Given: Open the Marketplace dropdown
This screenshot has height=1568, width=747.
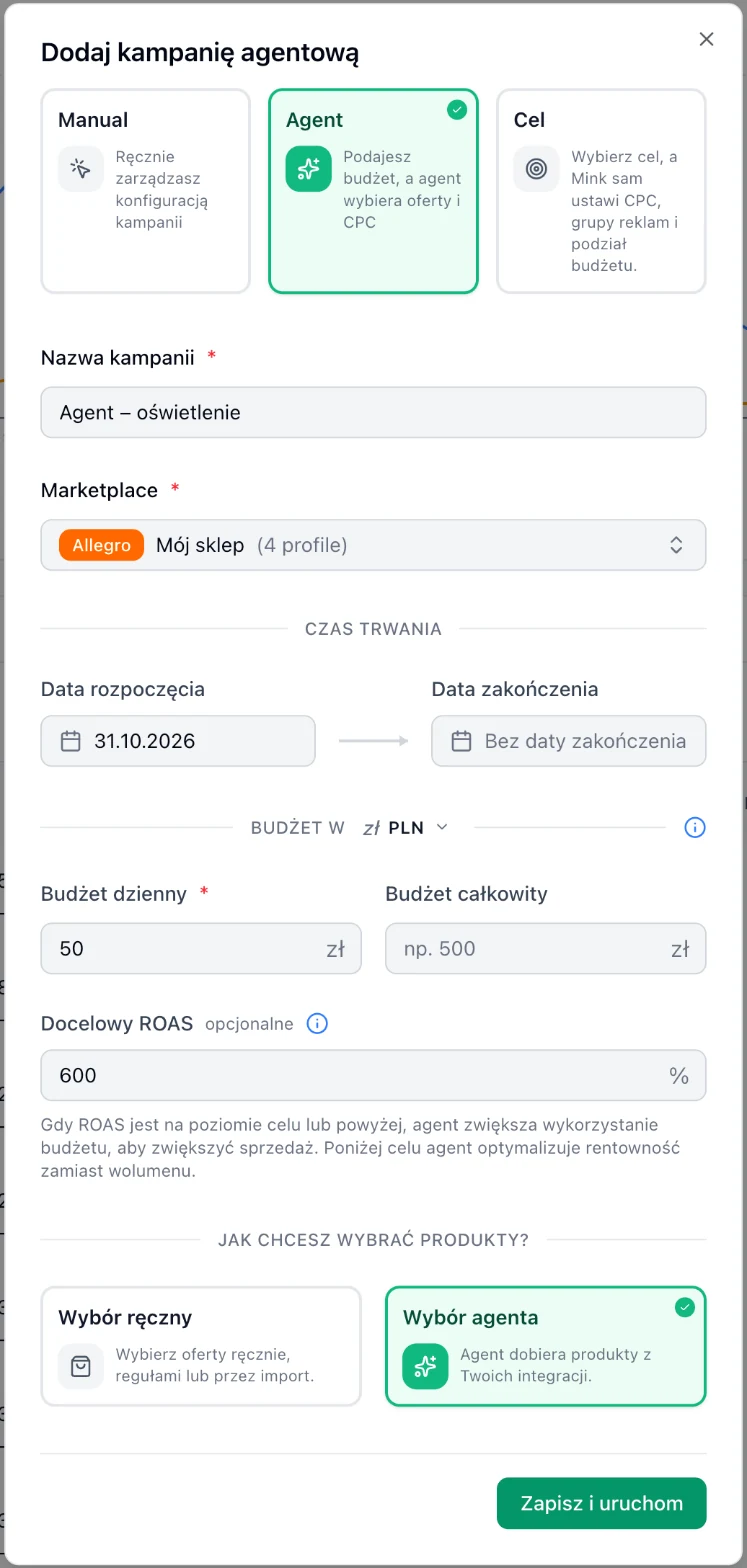Looking at the screenshot, I should 373,545.
